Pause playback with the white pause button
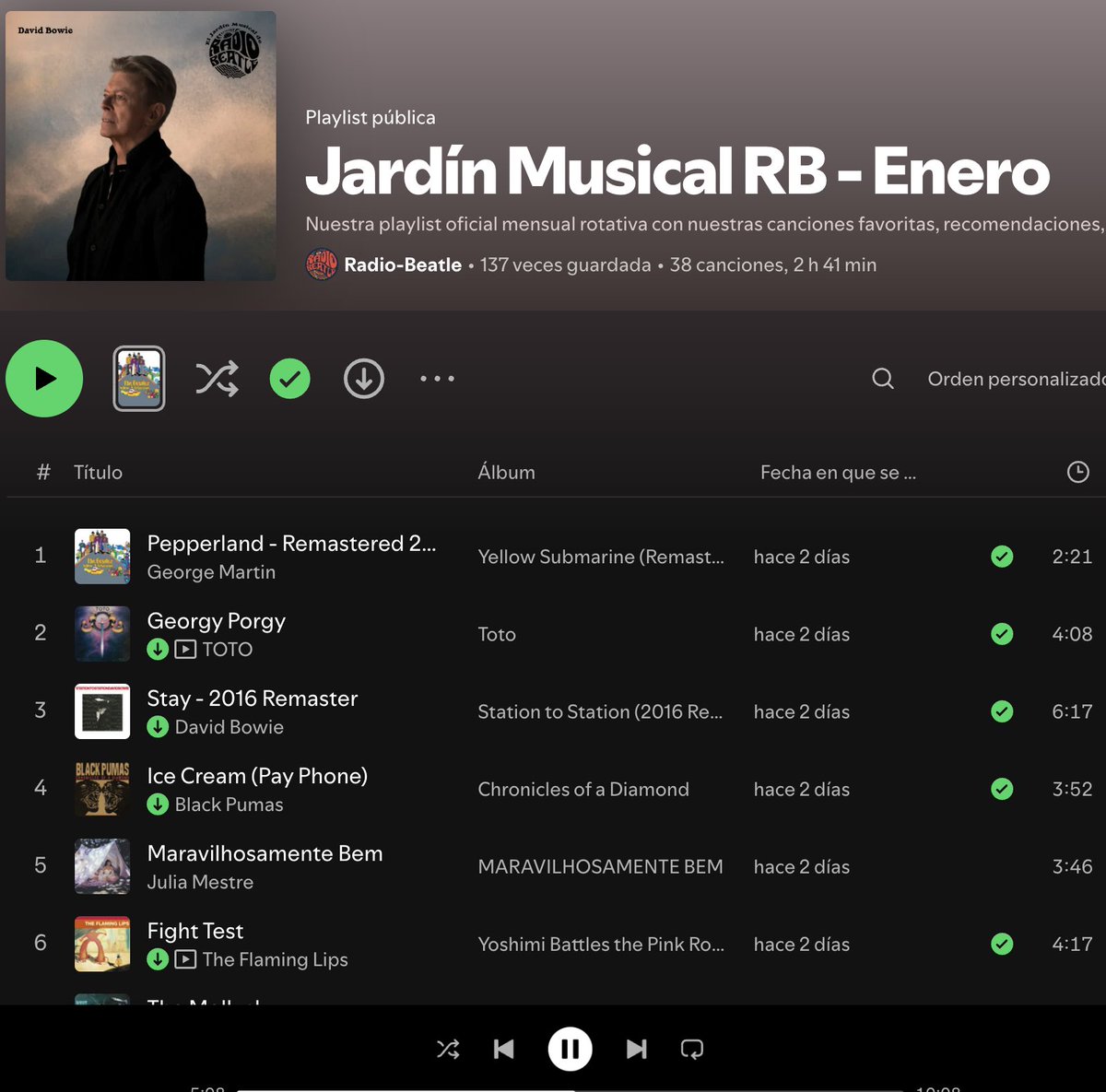This screenshot has height=1092, width=1106. point(571,1049)
